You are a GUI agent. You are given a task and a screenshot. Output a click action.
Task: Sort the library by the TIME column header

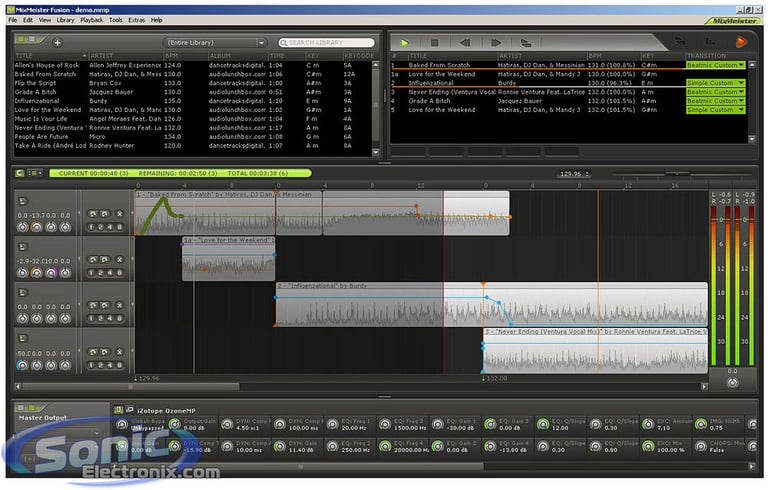[285, 56]
